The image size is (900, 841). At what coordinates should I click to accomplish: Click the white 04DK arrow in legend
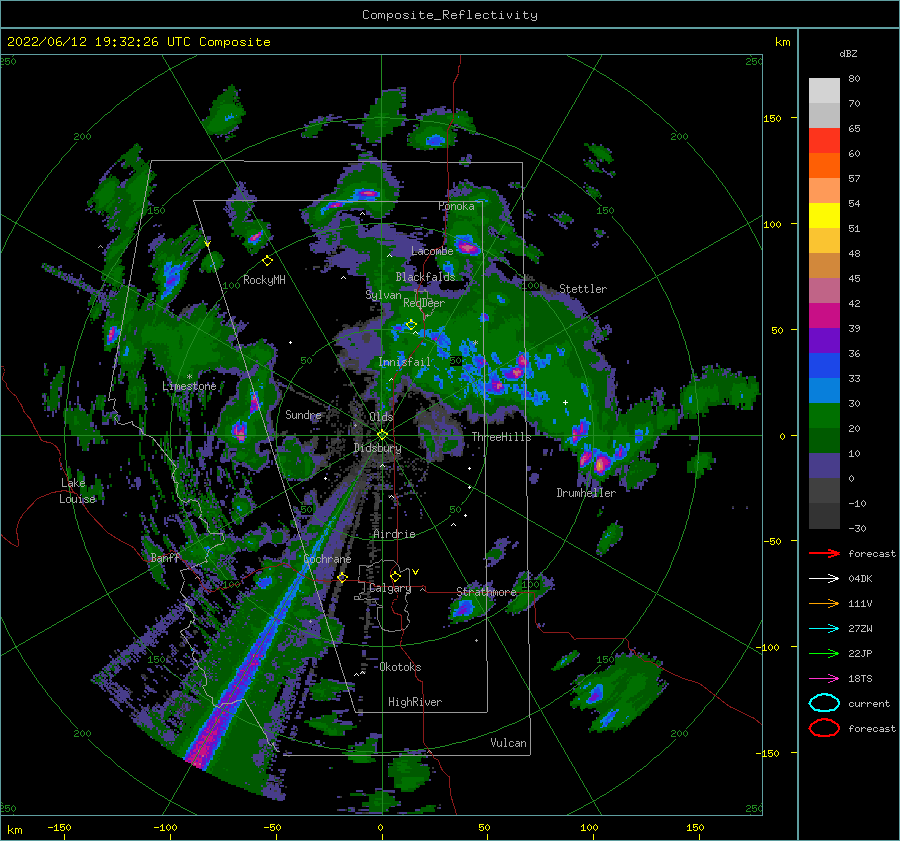(824, 579)
